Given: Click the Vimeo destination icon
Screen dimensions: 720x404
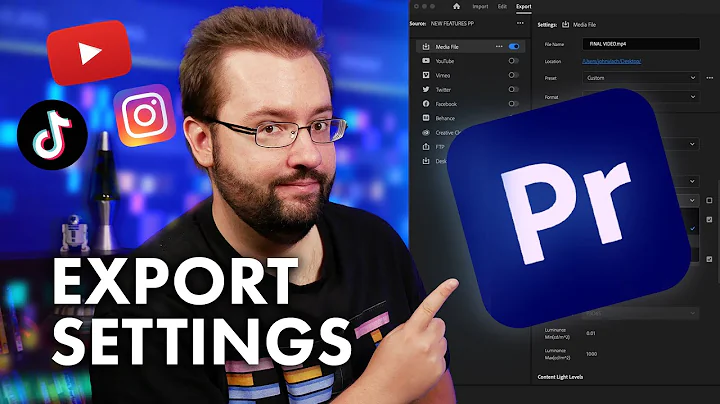Looking at the screenshot, I should tap(426, 75).
